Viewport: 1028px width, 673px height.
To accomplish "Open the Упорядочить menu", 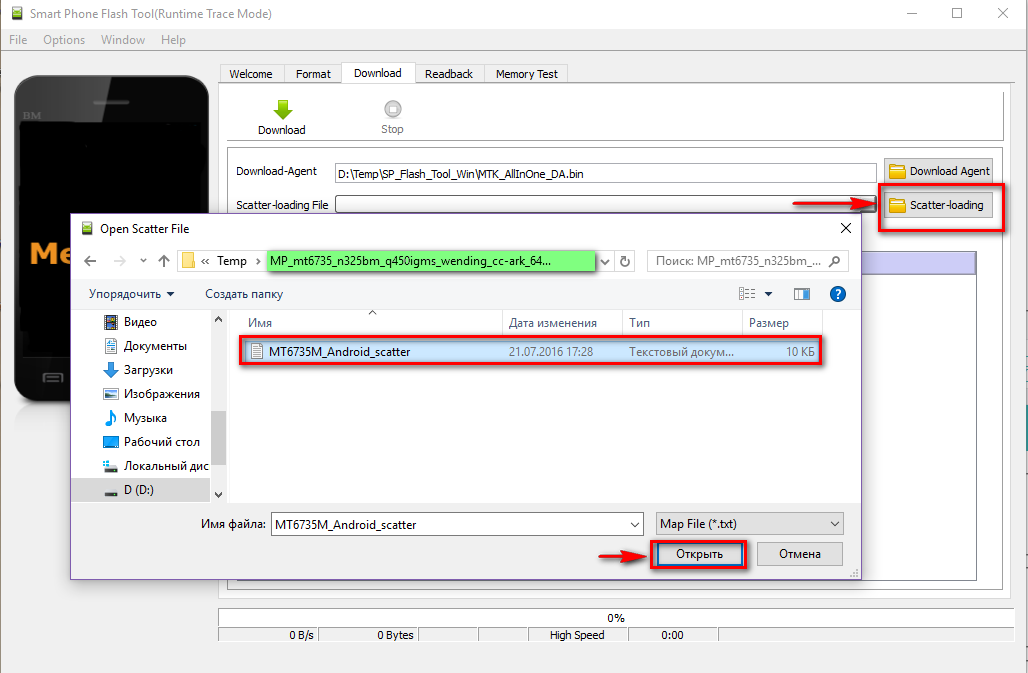I will pos(131,294).
